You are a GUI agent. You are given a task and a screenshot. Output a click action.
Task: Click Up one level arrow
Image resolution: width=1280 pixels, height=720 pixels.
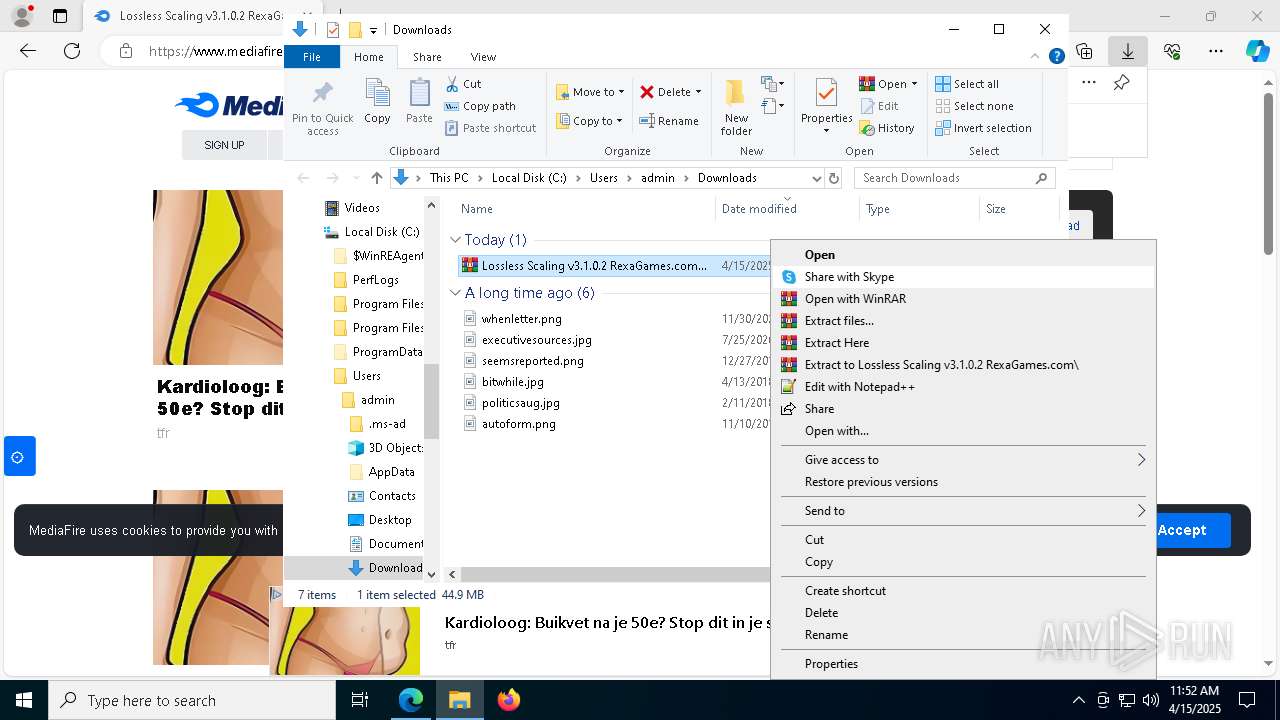(x=376, y=178)
